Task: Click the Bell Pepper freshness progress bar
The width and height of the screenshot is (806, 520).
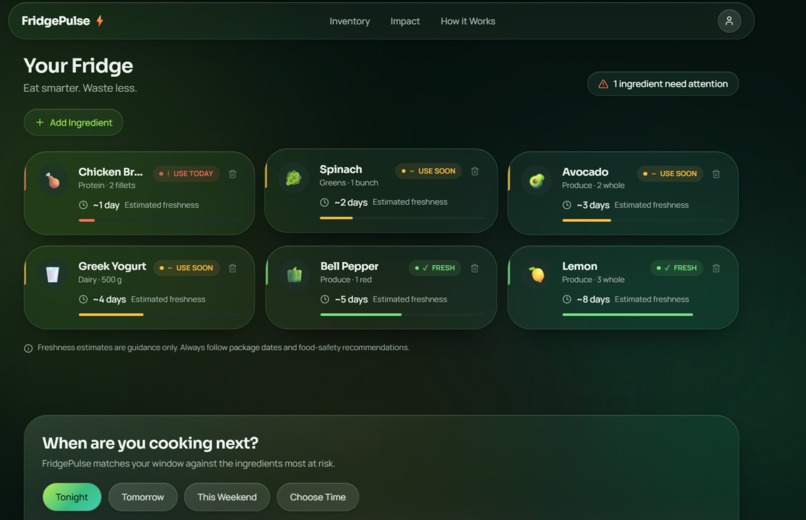Action: click(x=401, y=314)
